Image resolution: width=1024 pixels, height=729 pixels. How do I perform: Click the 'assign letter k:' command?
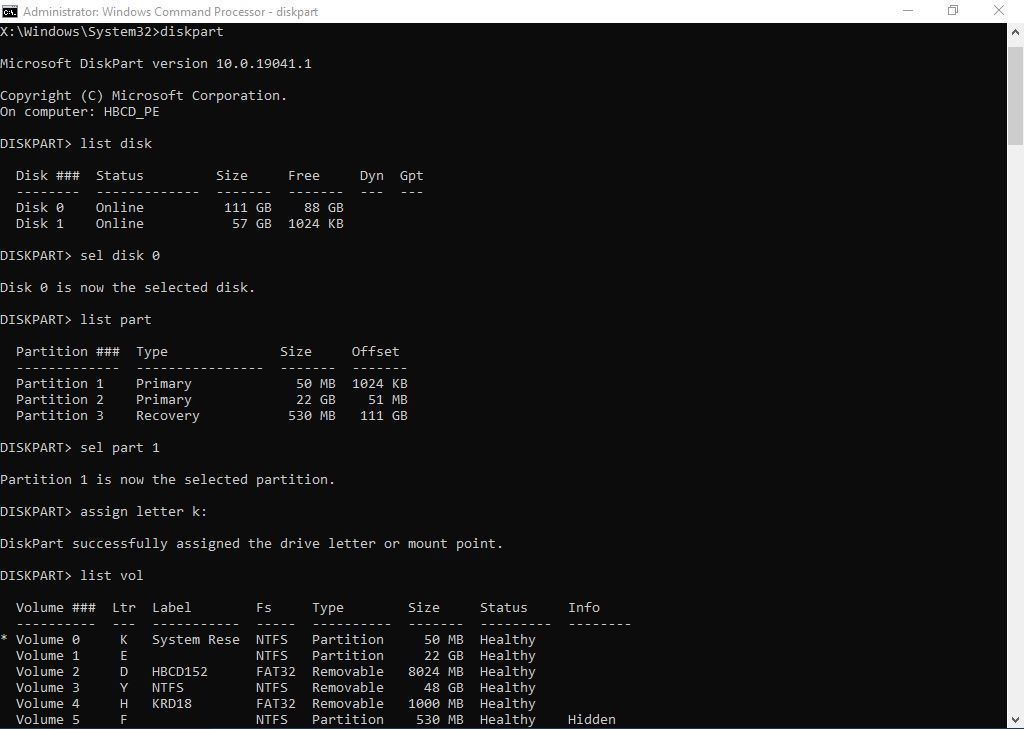coord(144,512)
